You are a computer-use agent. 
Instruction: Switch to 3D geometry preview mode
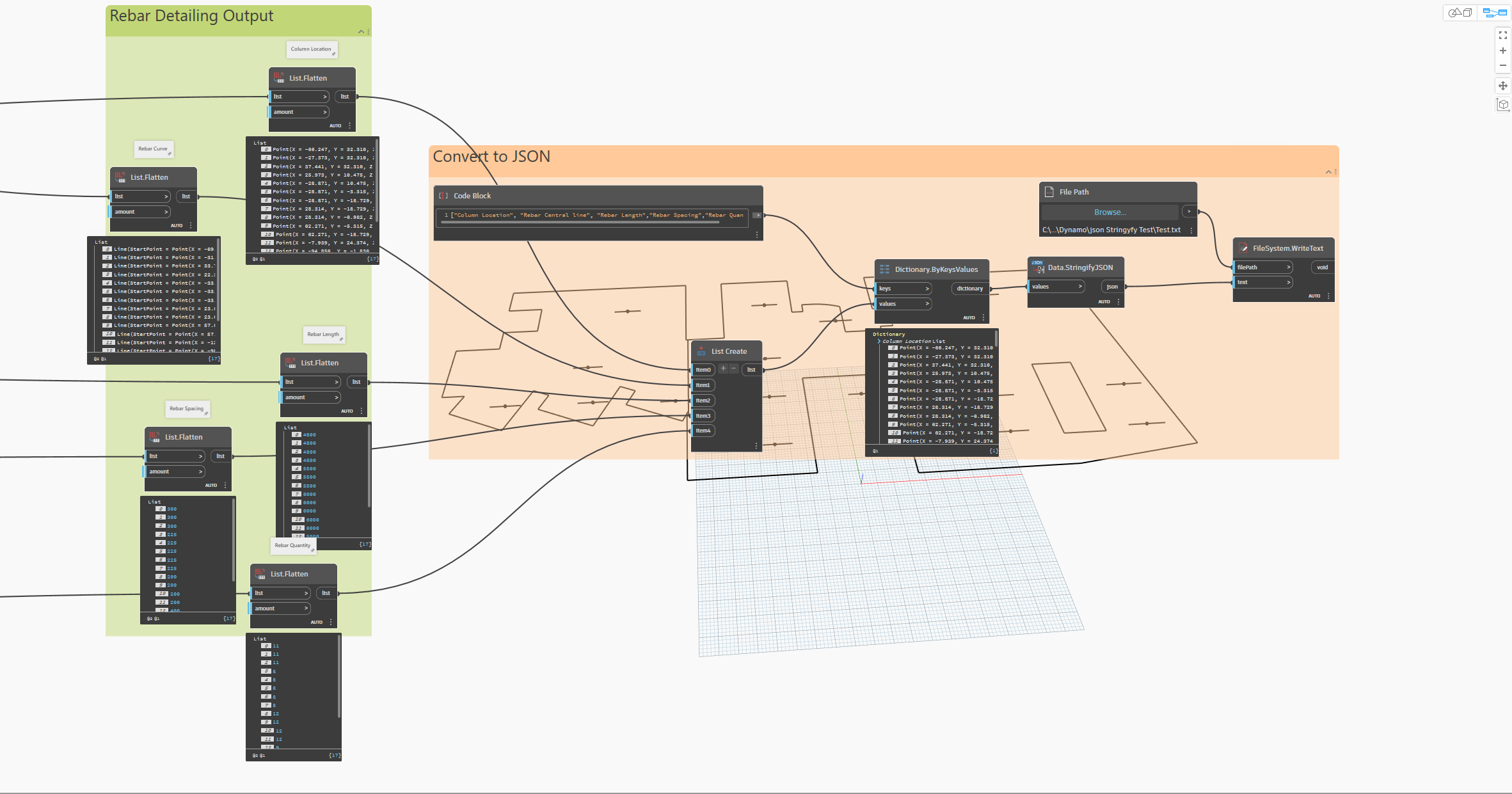[x=1460, y=12]
